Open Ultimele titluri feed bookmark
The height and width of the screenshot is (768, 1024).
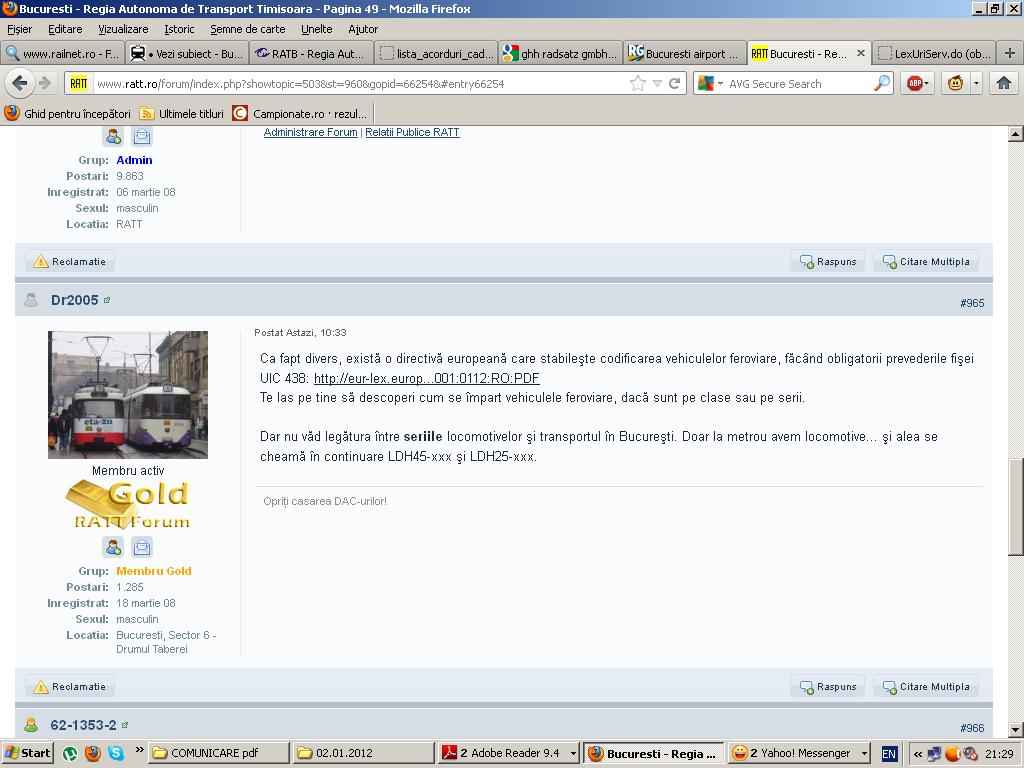(x=182, y=114)
